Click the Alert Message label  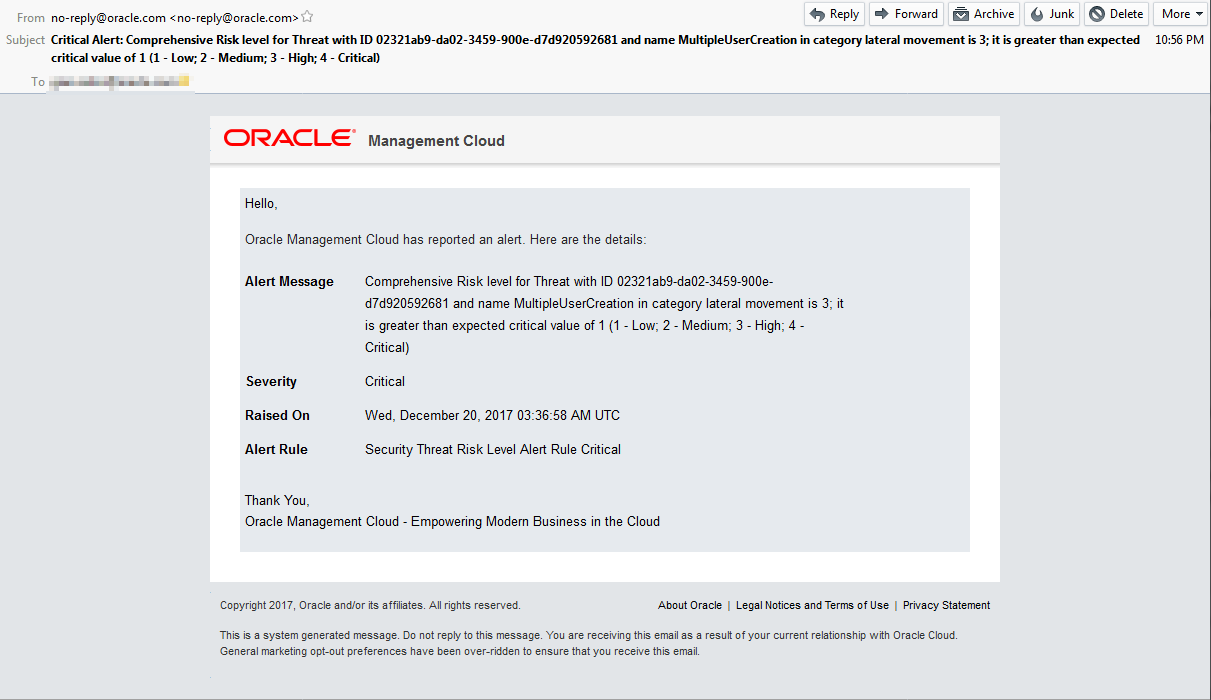[x=289, y=282]
